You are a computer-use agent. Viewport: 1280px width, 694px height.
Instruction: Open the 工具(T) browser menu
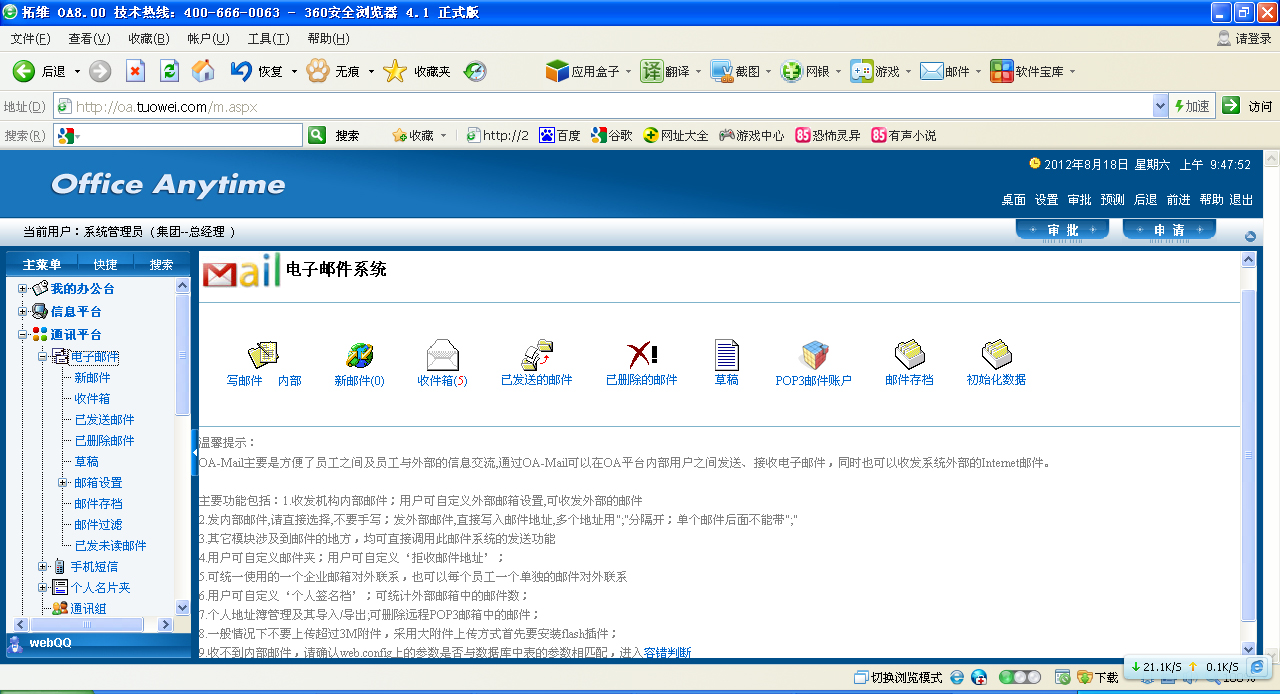268,39
